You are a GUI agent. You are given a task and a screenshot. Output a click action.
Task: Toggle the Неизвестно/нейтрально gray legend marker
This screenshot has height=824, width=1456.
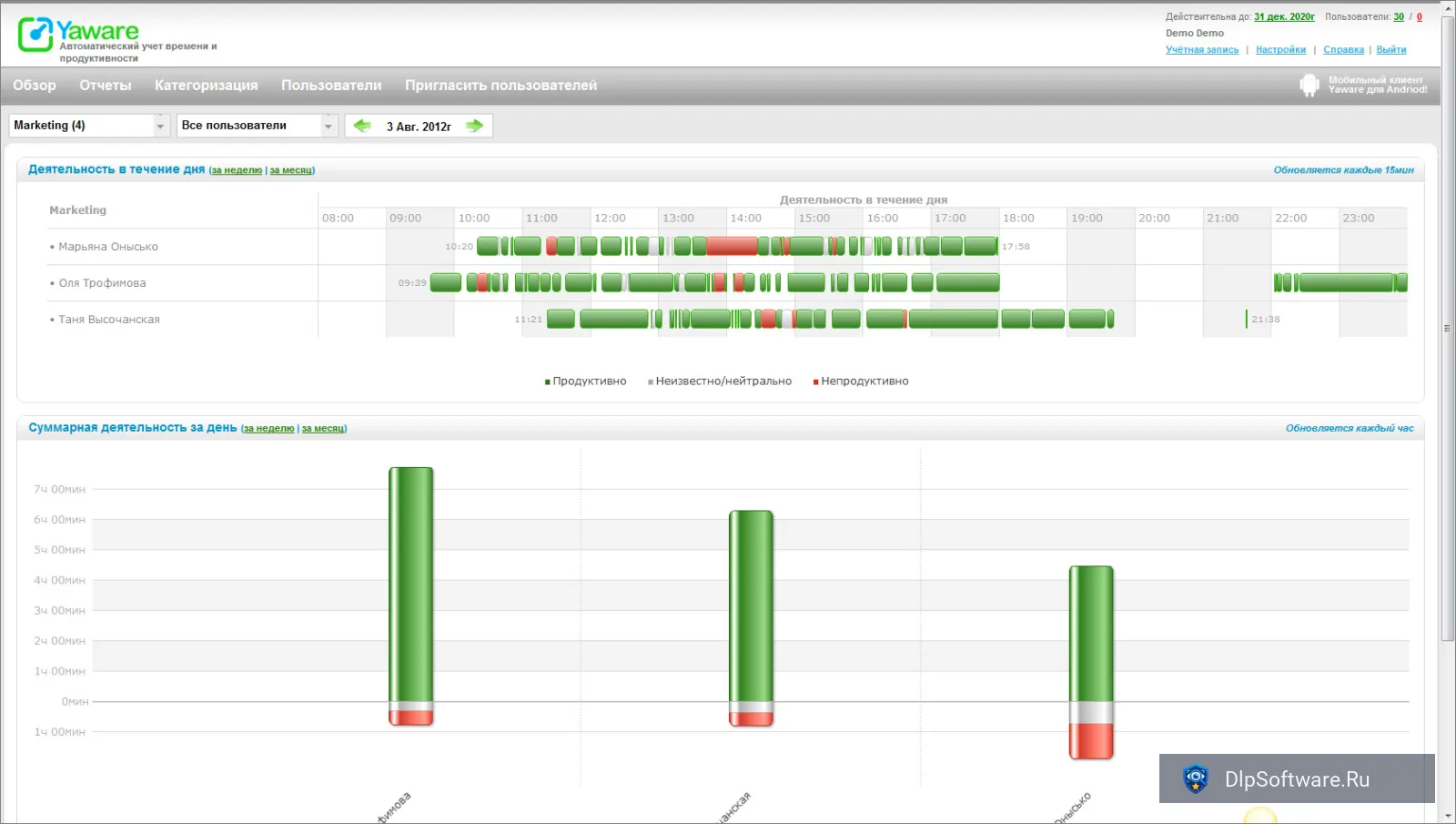[650, 382]
